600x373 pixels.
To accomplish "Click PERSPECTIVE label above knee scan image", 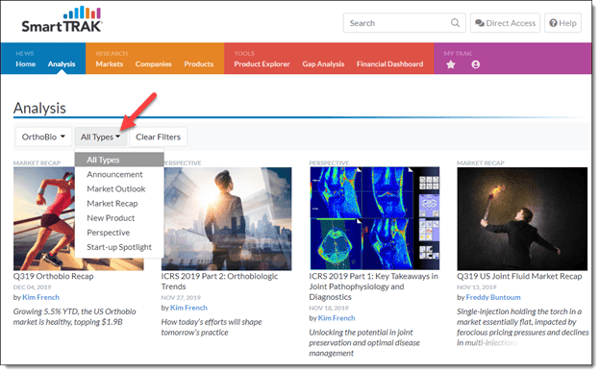I will [x=329, y=163].
